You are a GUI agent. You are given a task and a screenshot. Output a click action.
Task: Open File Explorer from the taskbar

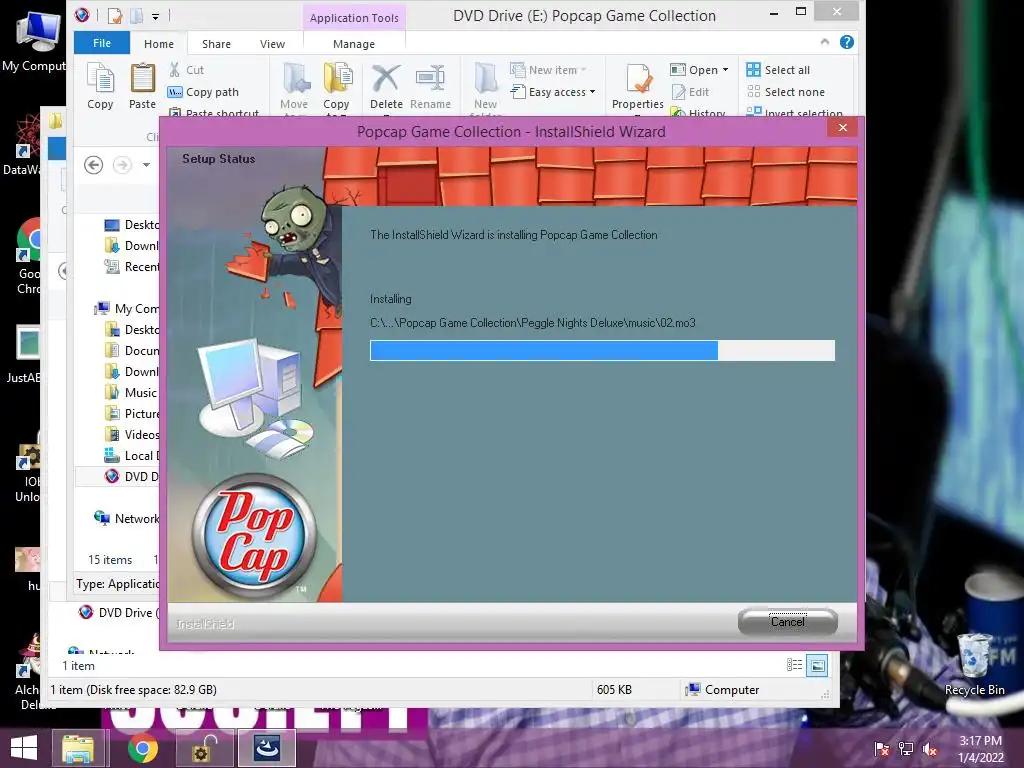(x=78, y=748)
